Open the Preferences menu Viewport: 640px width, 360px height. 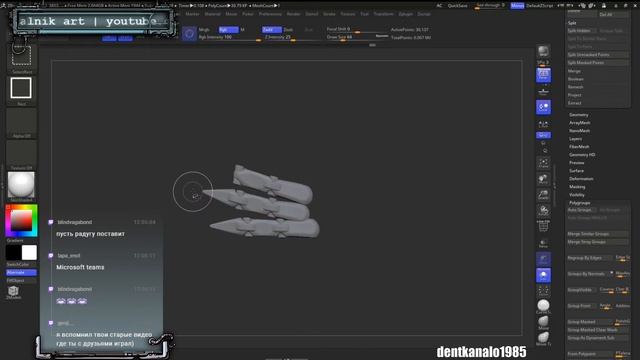pyautogui.click(x=270, y=14)
